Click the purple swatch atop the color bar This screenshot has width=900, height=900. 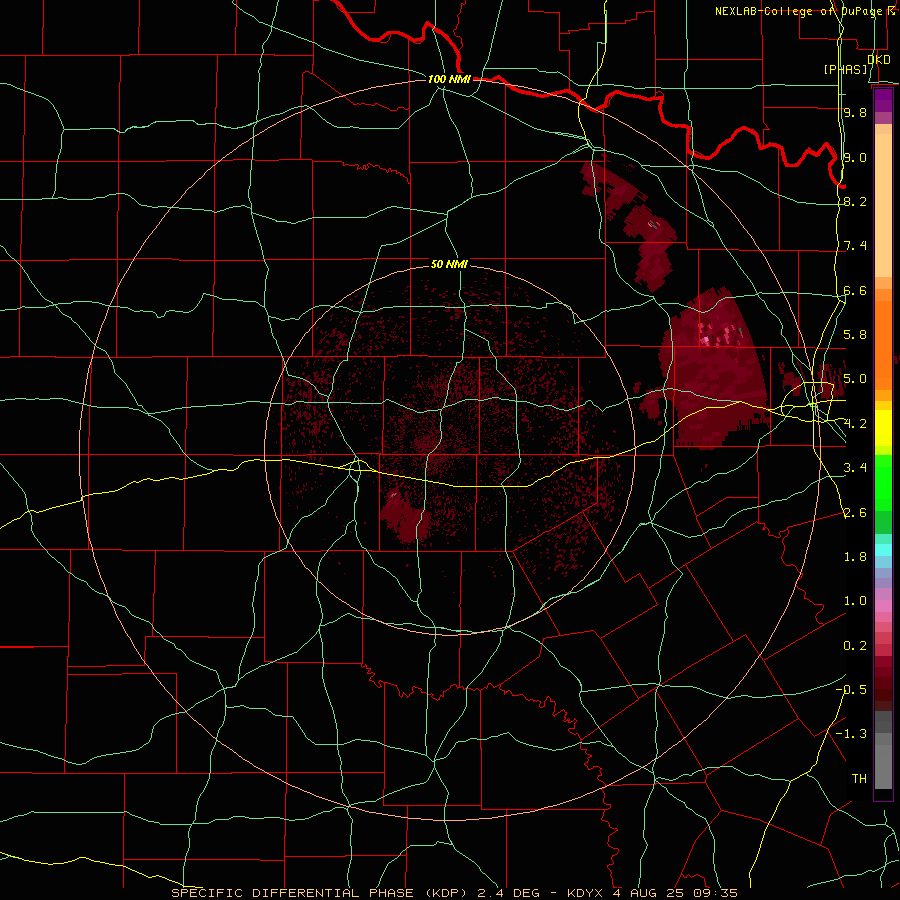883,100
